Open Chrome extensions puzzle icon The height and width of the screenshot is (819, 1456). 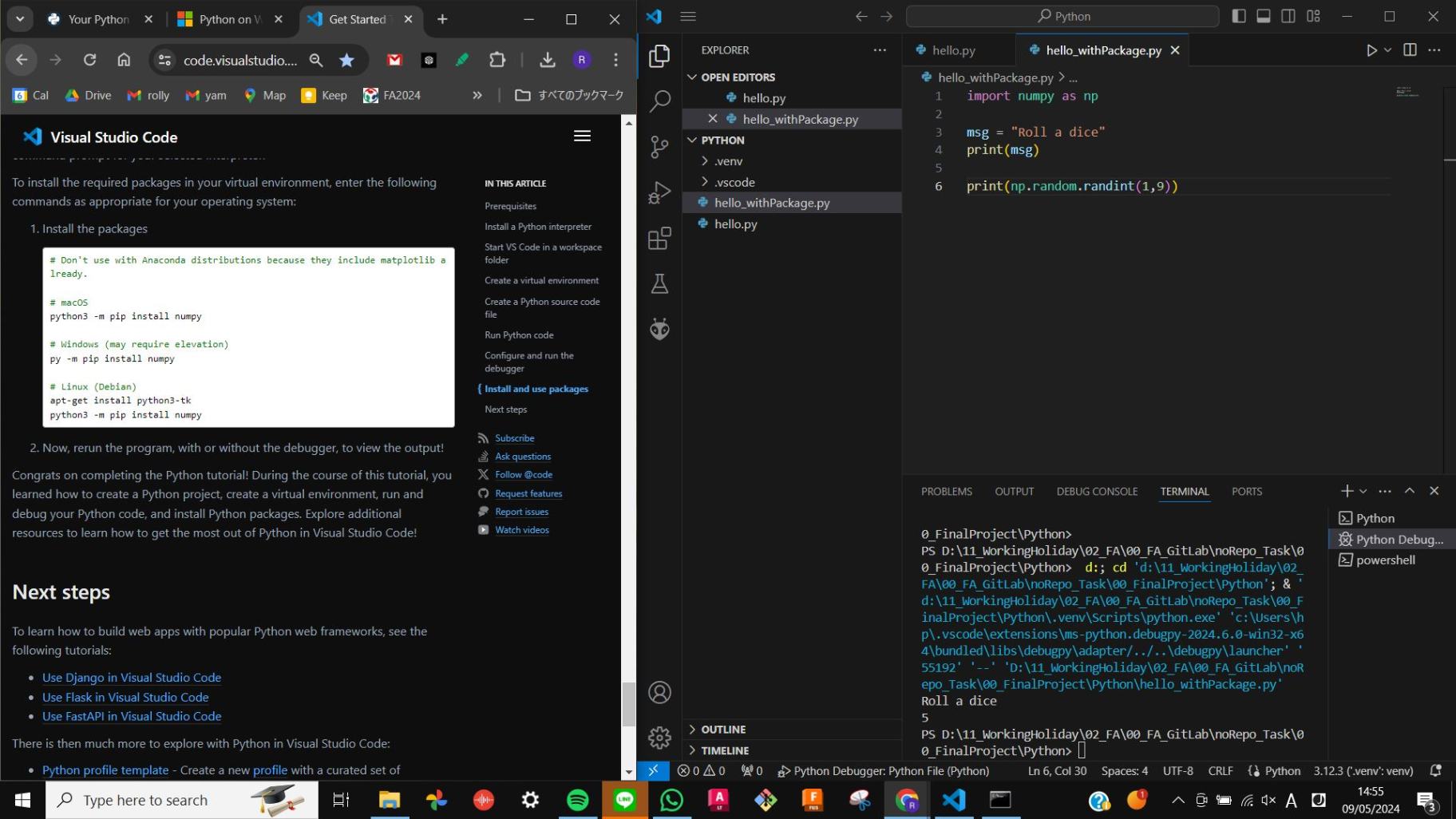coord(497,60)
